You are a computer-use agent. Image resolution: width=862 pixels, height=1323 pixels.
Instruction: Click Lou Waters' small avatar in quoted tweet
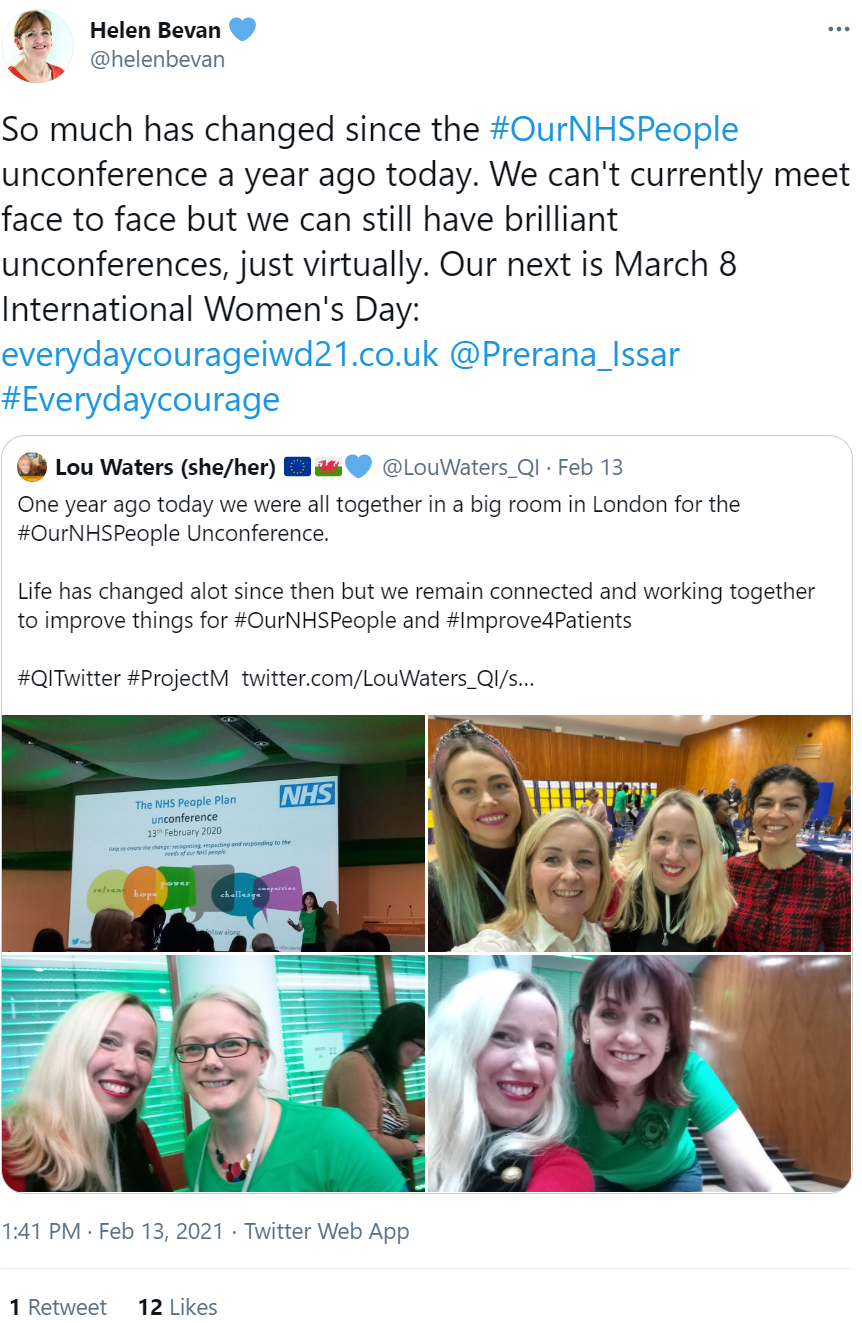click(x=32, y=467)
